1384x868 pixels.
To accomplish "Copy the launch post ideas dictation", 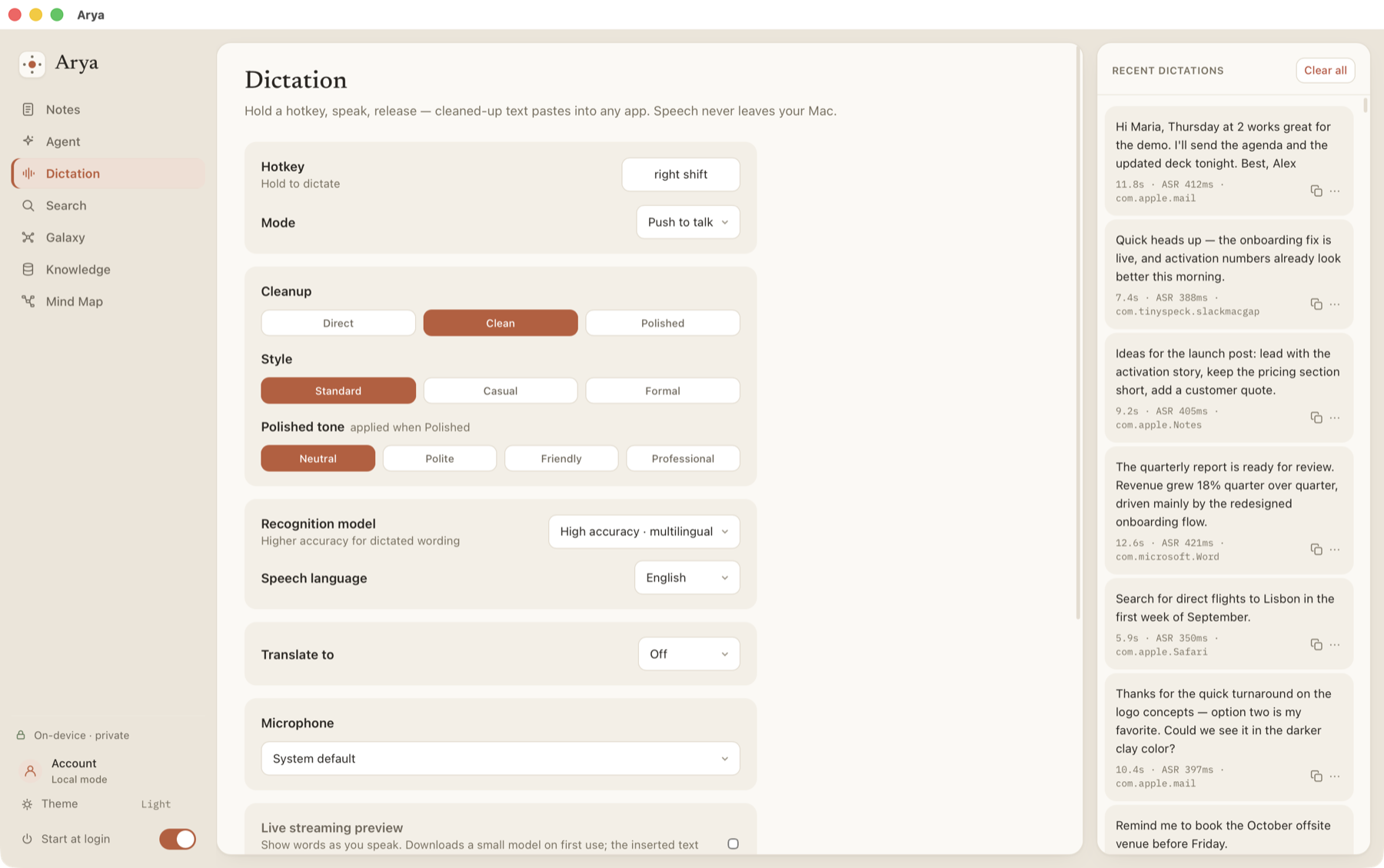I will 1316,417.
